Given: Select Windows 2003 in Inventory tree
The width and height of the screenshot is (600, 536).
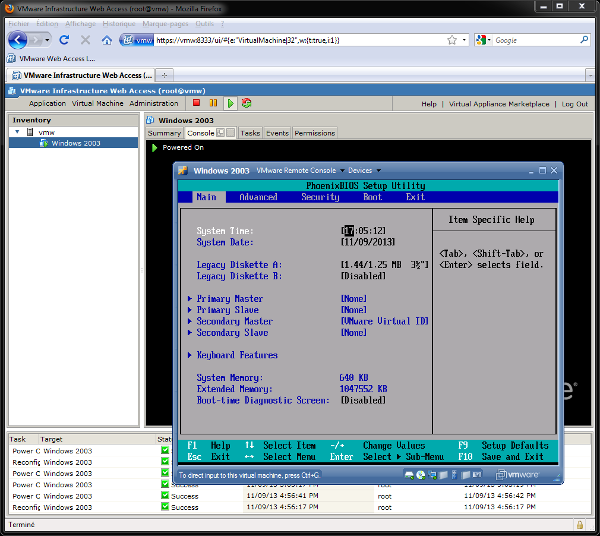Looking at the screenshot, I should click(x=73, y=143).
